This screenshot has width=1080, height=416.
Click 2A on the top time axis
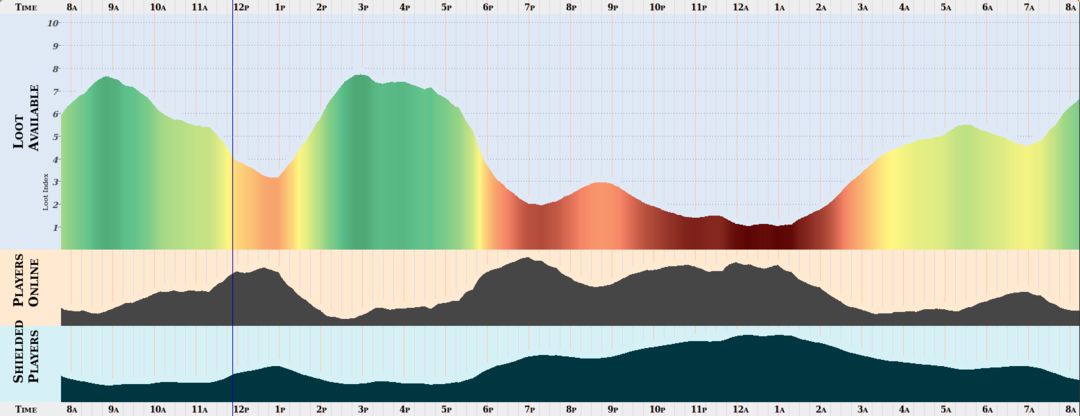click(820, 7)
